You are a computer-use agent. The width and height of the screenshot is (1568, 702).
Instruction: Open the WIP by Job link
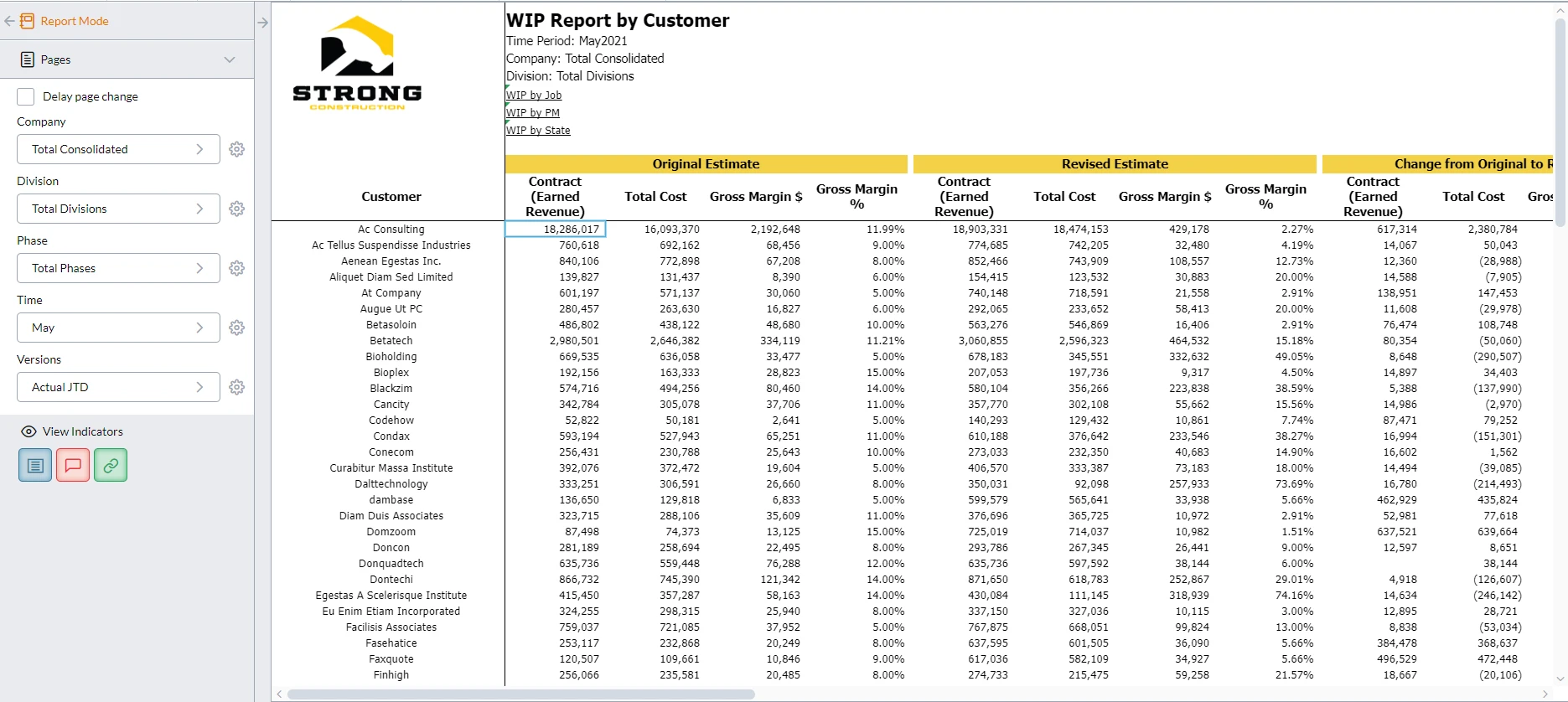click(534, 95)
